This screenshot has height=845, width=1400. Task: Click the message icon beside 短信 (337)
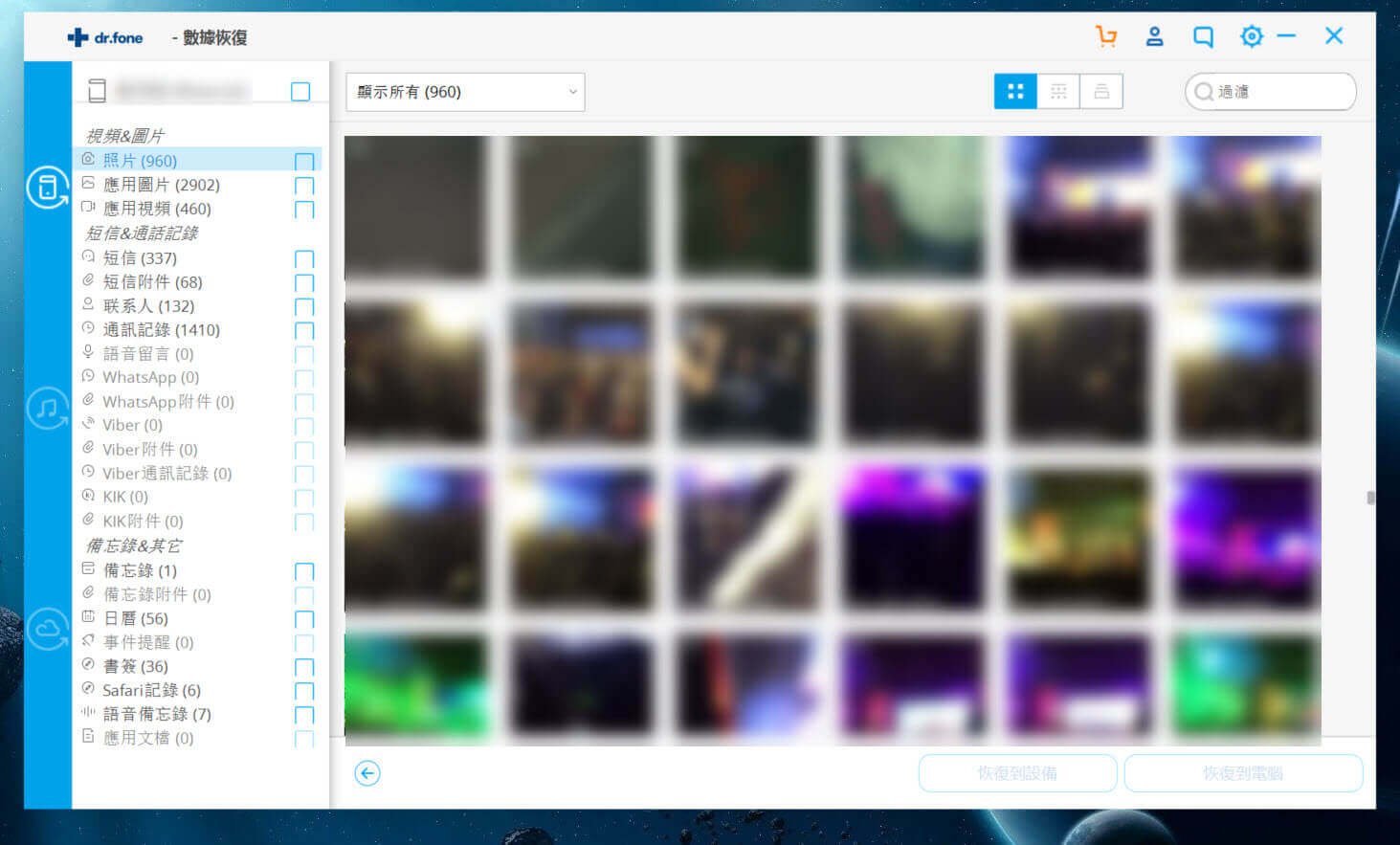(88, 256)
